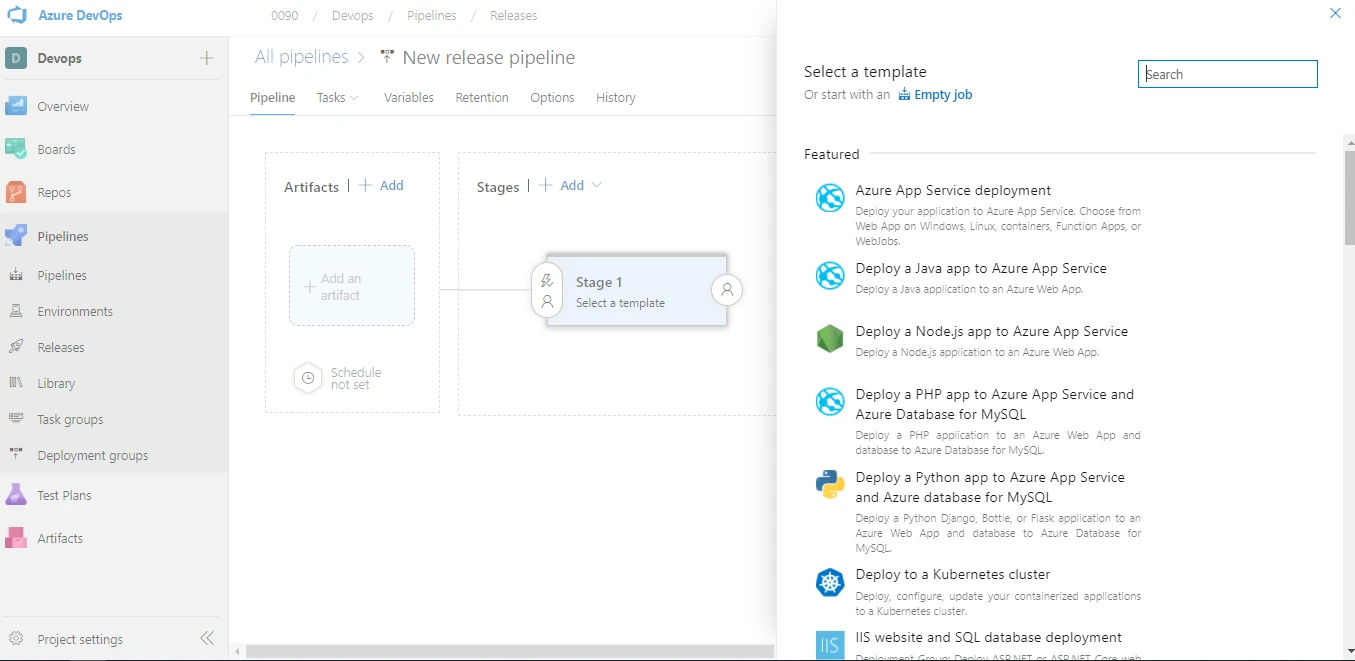Expand the Add stage dropdown arrow
This screenshot has height=661, width=1355.
596,185
